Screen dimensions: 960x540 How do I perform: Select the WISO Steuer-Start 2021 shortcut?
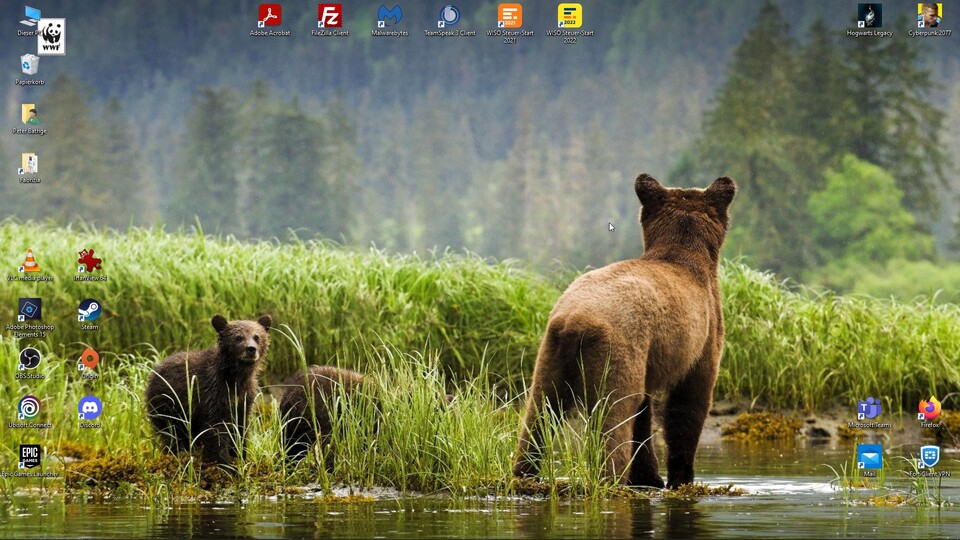509,23
